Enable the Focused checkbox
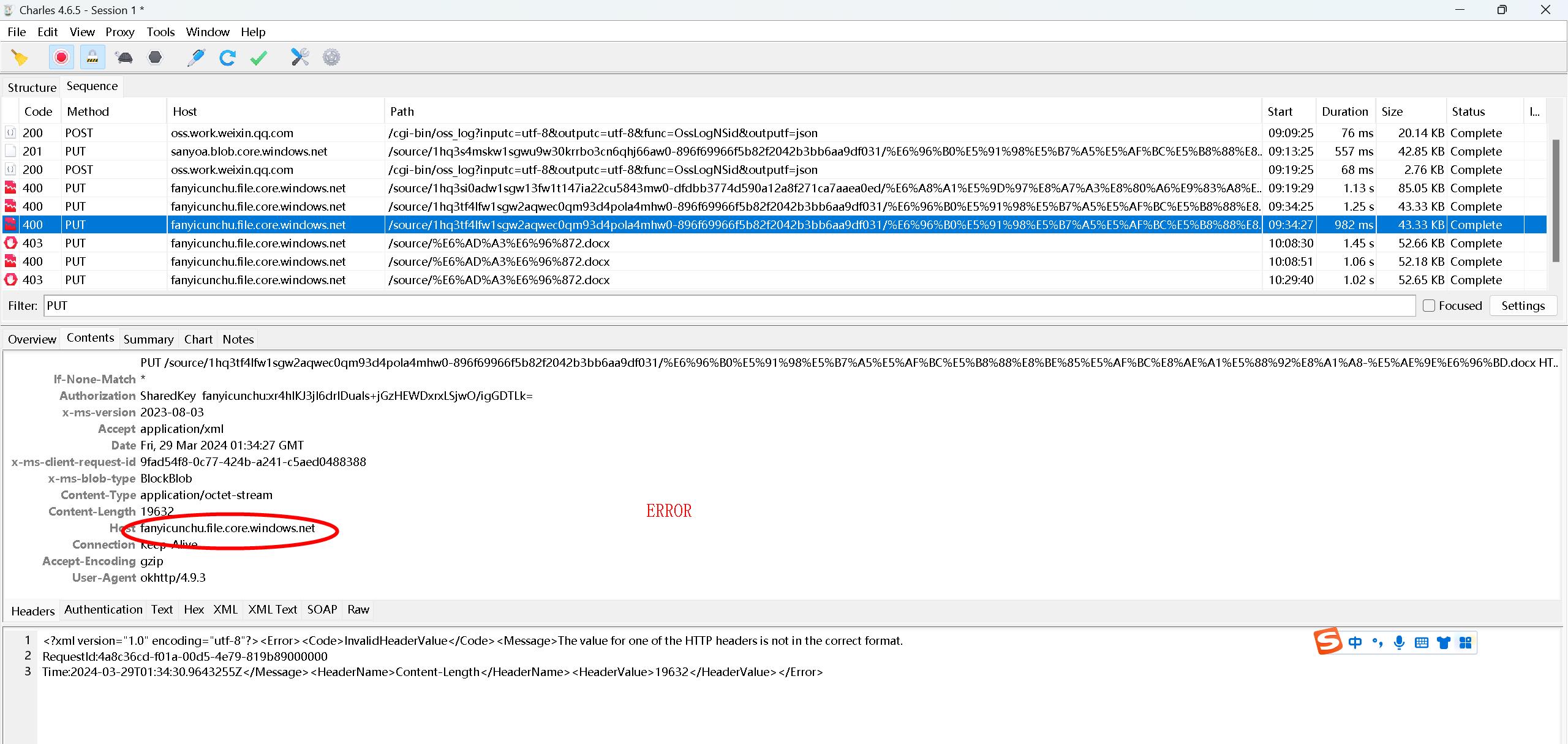 pyautogui.click(x=1429, y=306)
